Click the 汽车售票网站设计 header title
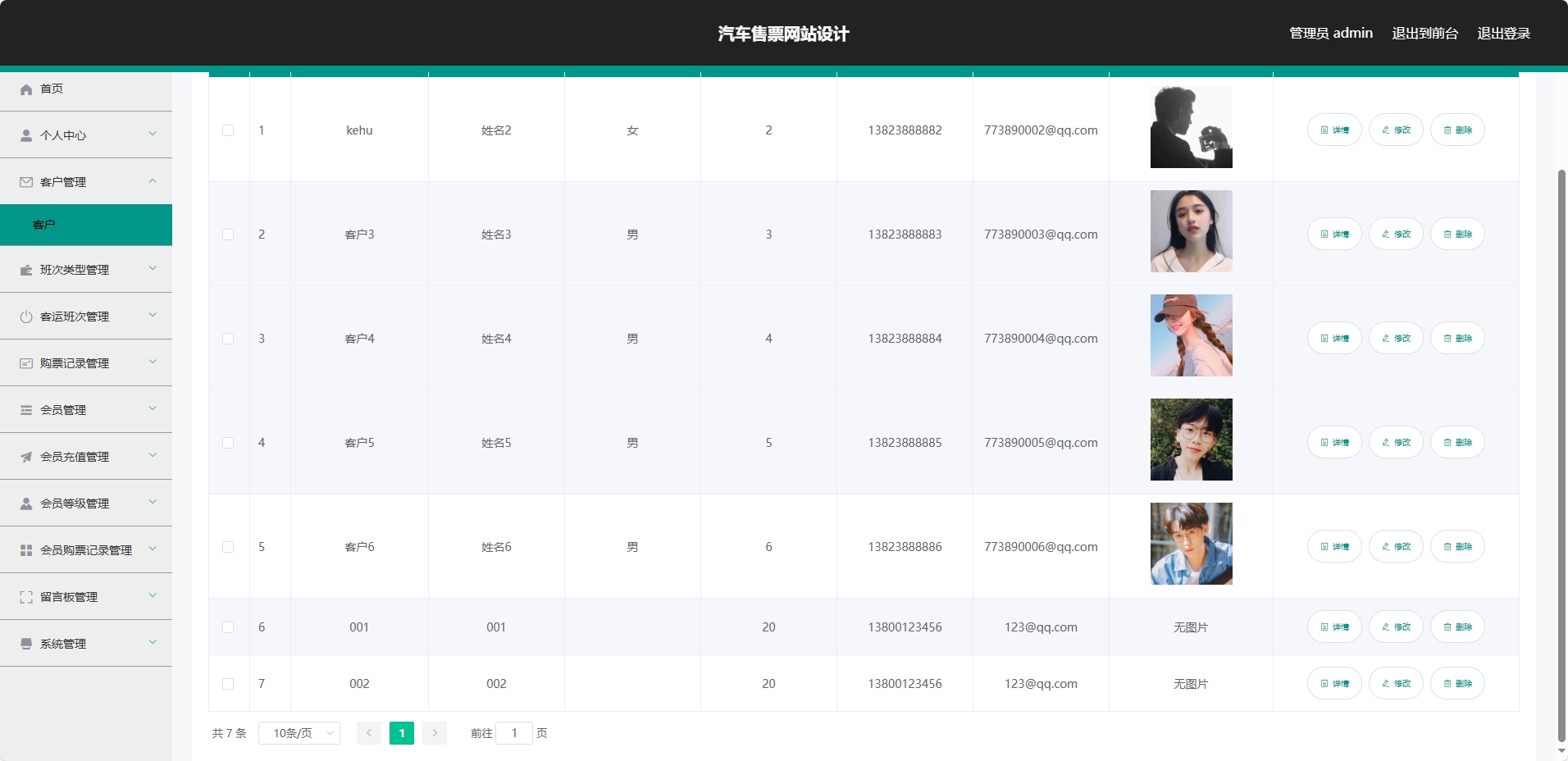 (x=784, y=34)
